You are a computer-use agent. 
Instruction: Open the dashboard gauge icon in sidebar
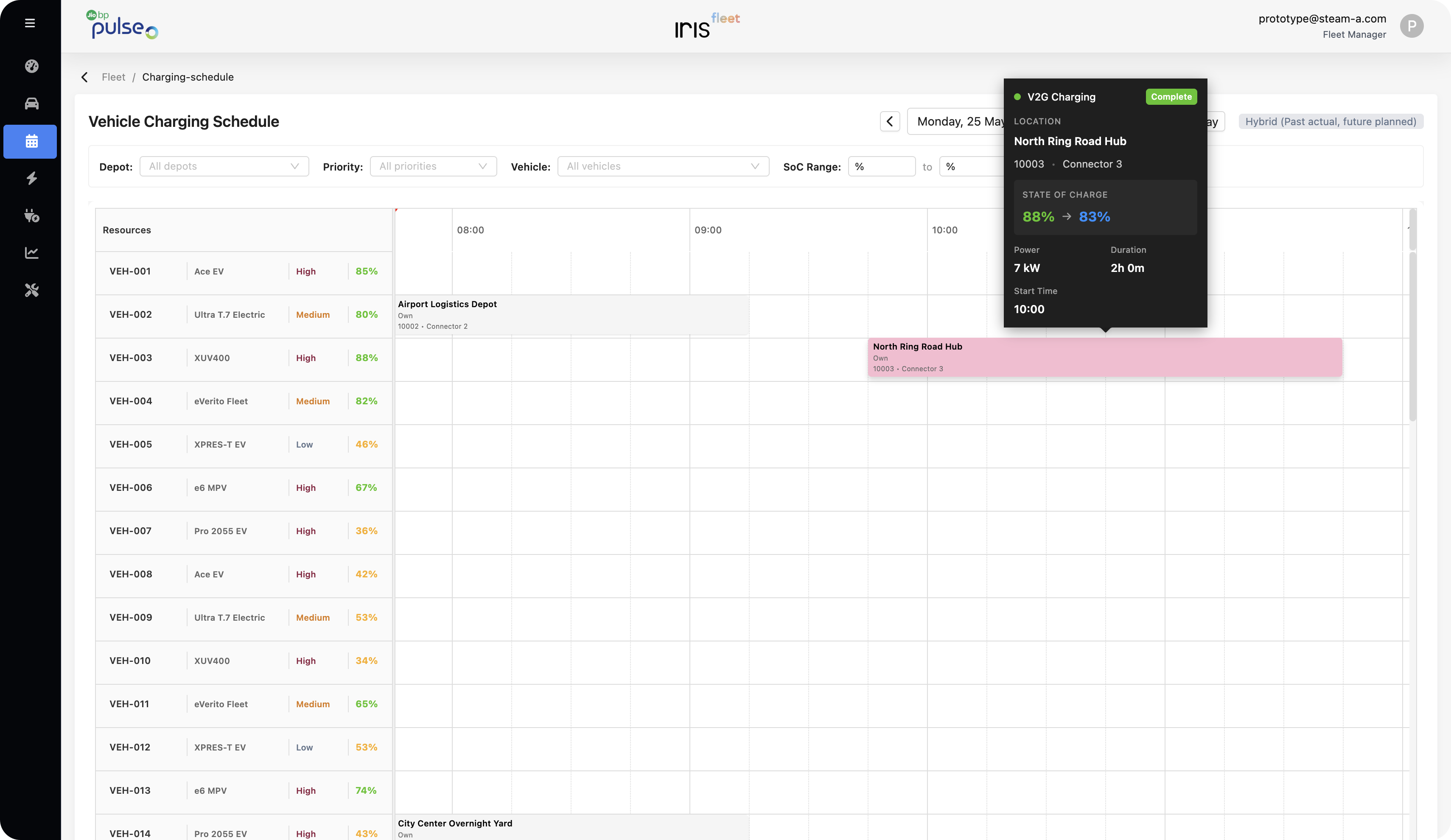point(32,66)
